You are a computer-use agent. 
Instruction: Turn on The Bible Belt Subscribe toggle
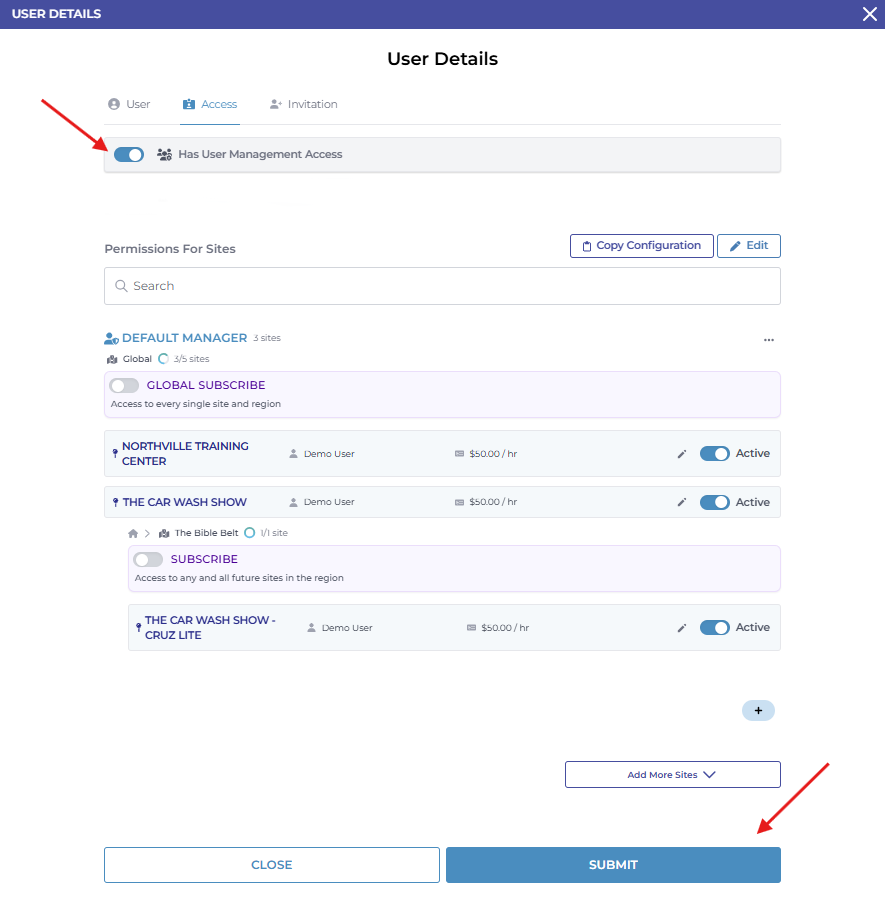(x=148, y=560)
